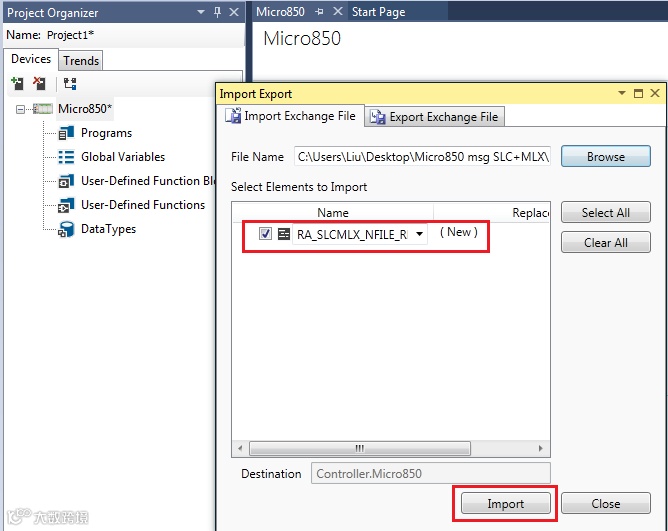The height and width of the screenshot is (531, 668).
Task: Click the pin icon on Micro850 document tab
Action: pos(319,12)
